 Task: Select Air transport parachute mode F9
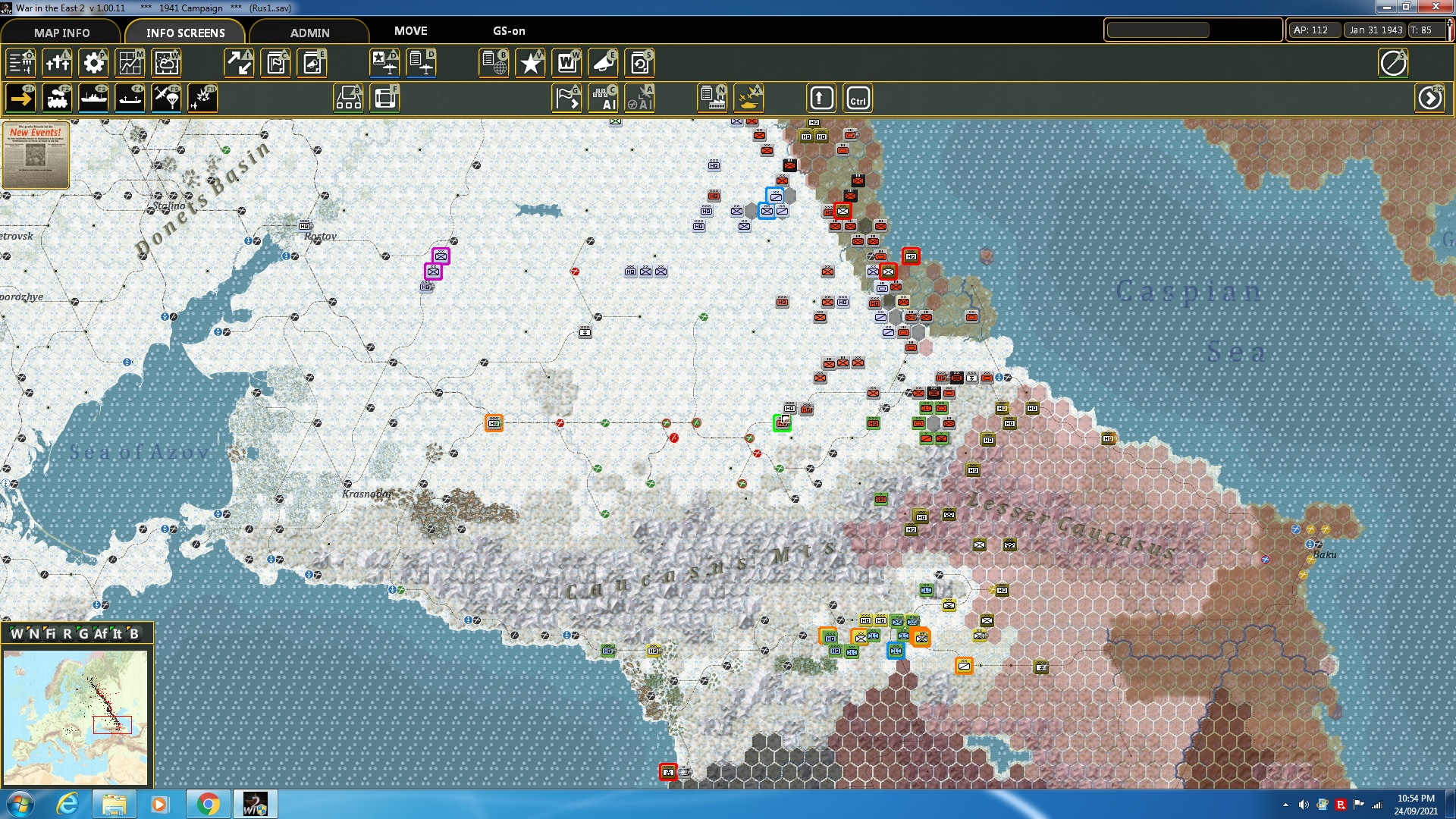tap(167, 99)
